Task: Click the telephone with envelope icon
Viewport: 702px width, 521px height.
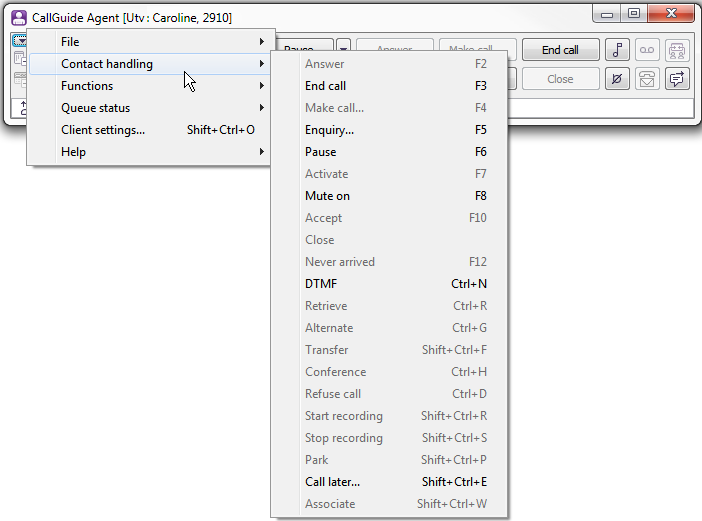Action: click(x=647, y=79)
